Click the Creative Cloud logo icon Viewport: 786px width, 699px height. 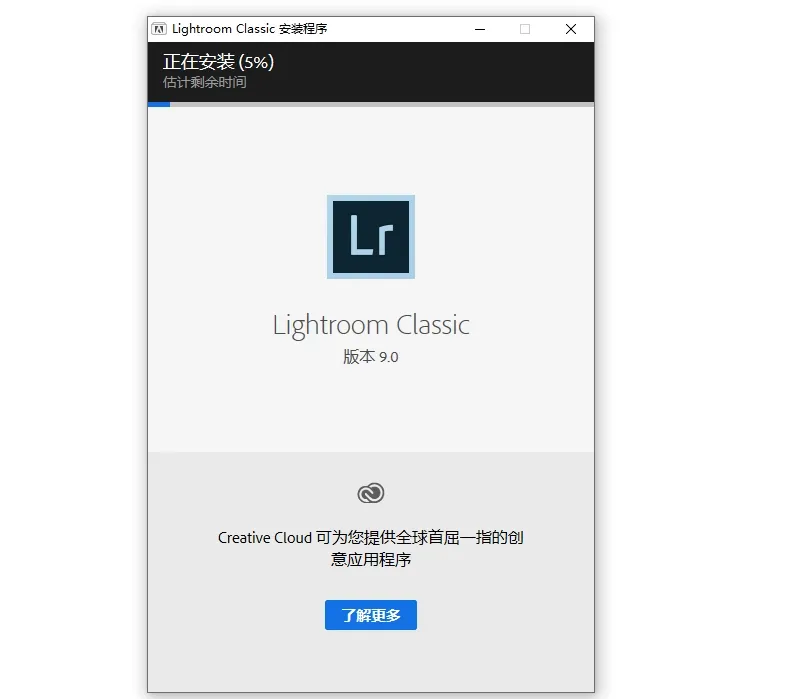[371, 493]
